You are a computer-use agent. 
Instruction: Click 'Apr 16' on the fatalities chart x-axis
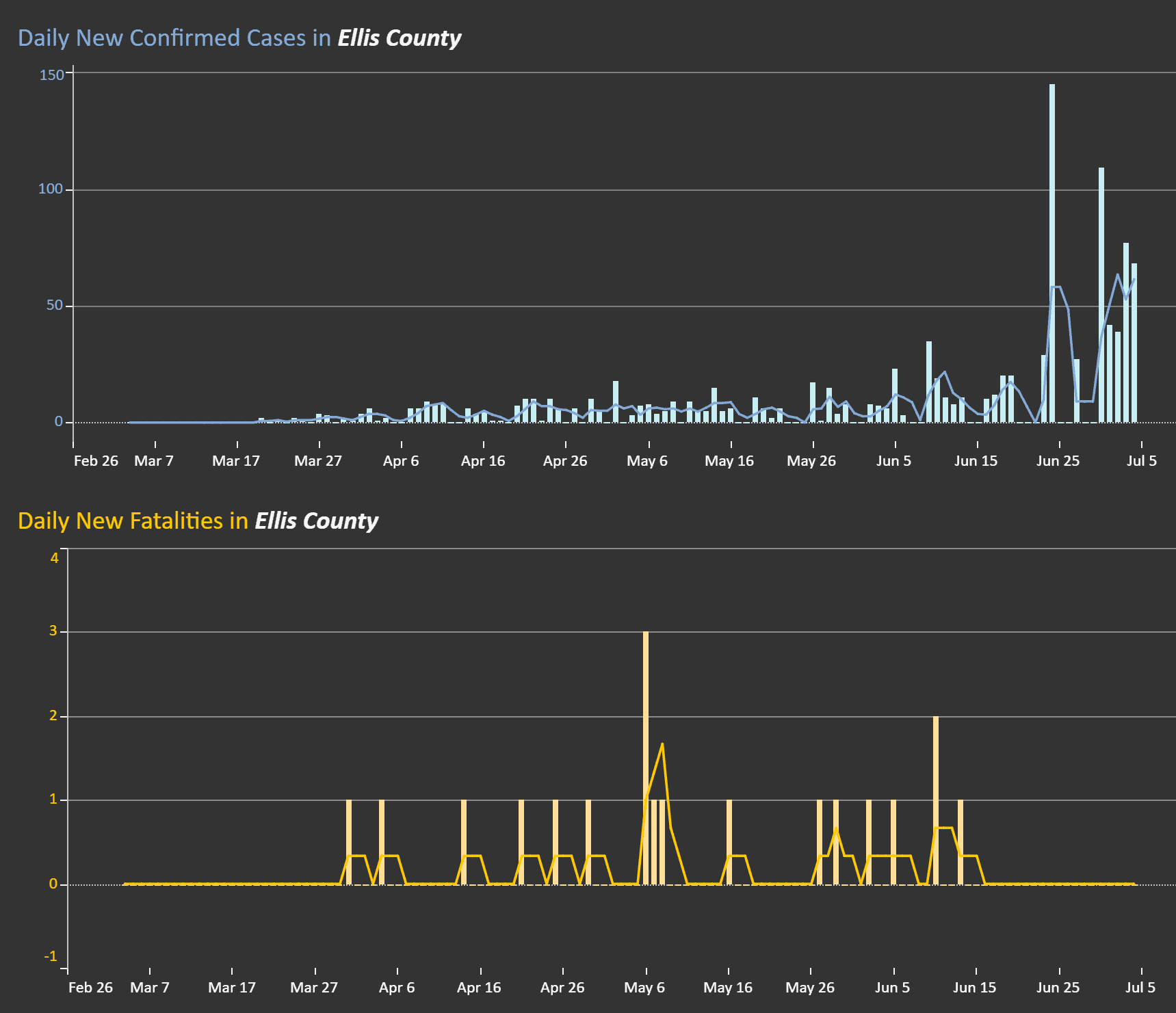tap(479, 988)
